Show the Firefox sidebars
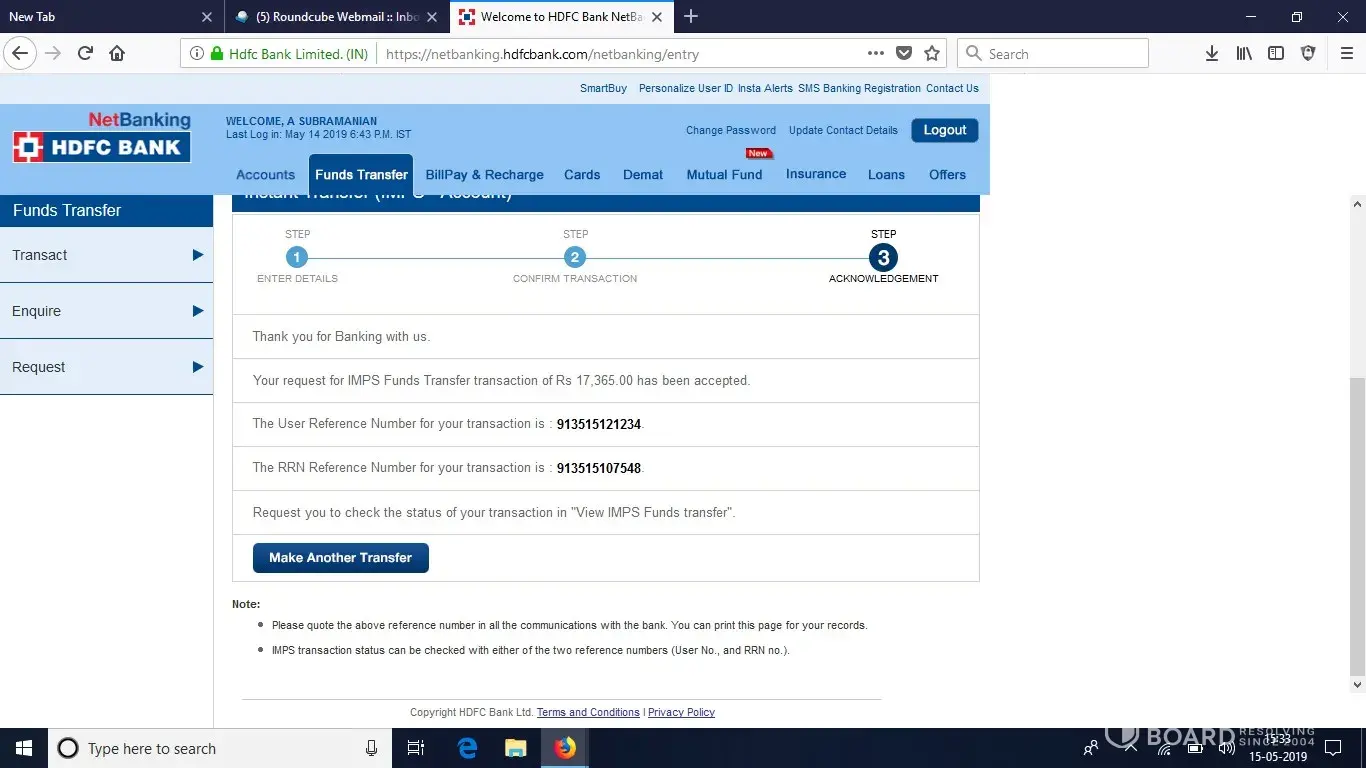Screen dimensions: 1366x768 click(1276, 54)
